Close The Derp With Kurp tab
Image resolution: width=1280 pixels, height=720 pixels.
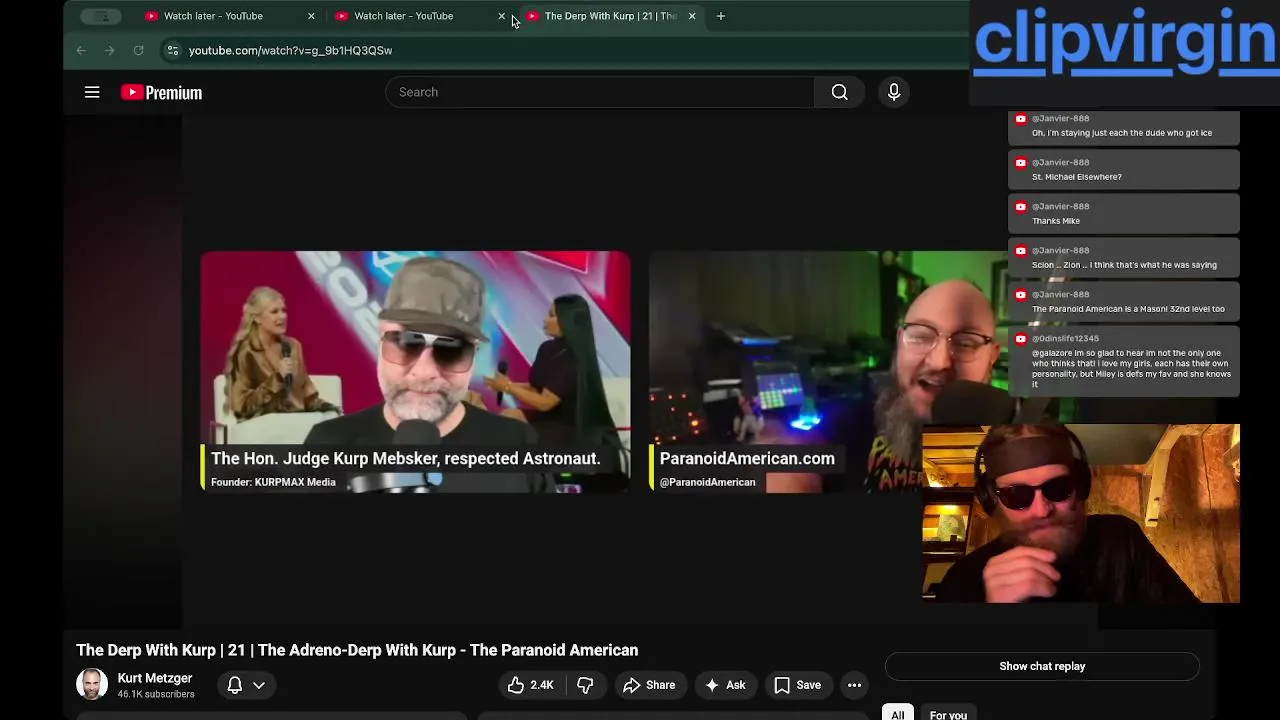click(x=691, y=16)
